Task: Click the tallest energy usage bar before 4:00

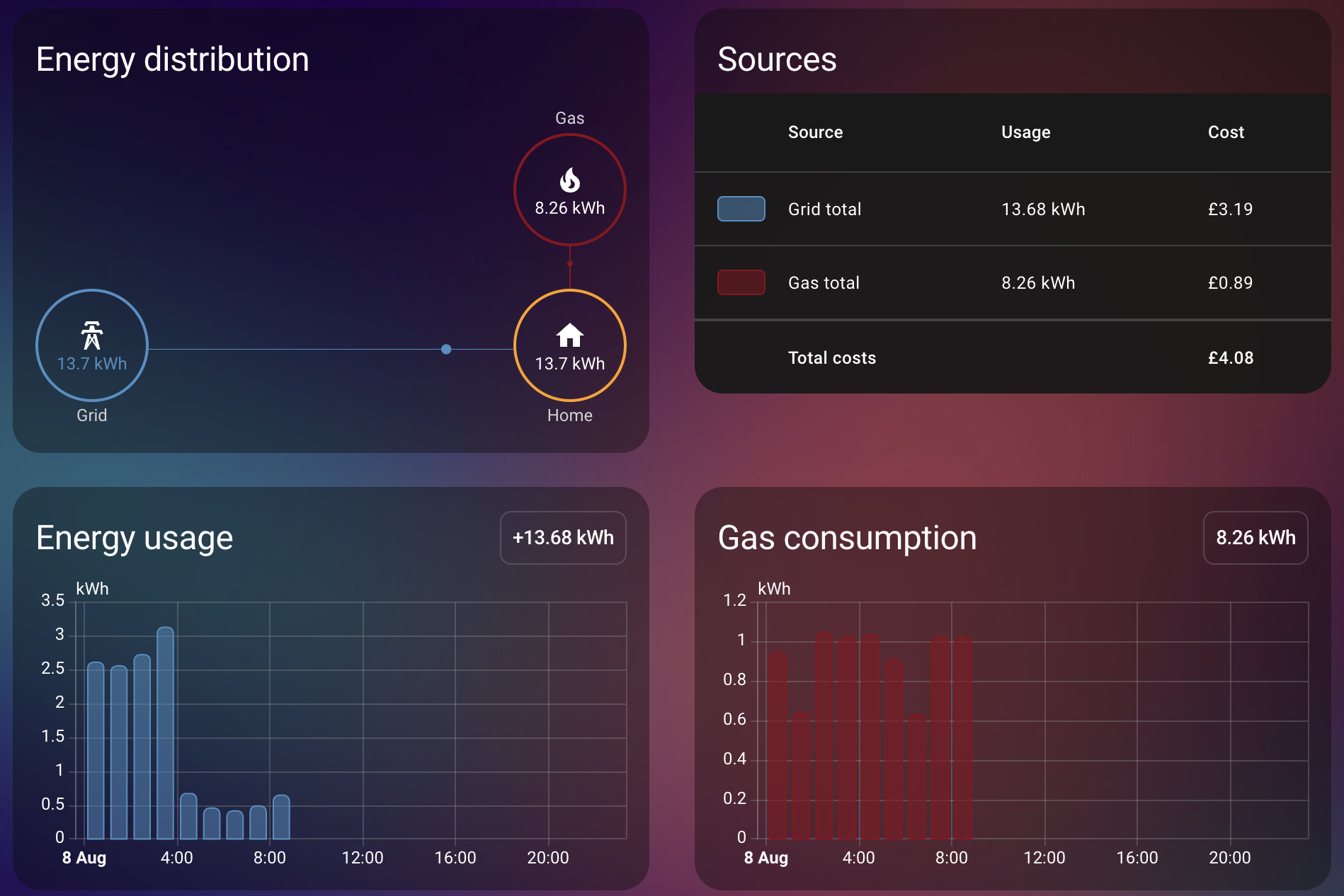Action: point(166,733)
